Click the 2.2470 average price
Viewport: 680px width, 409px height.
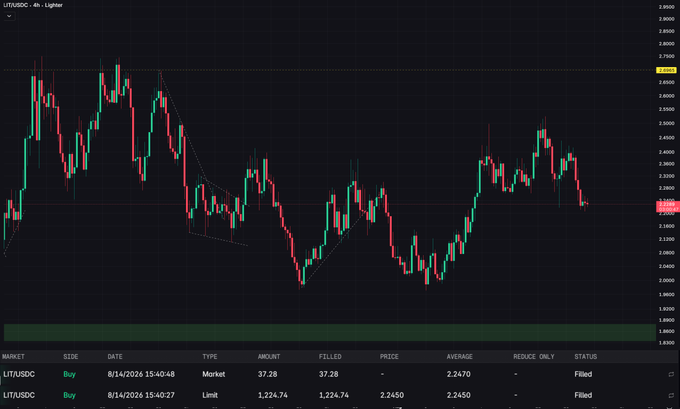[x=458, y=374]
